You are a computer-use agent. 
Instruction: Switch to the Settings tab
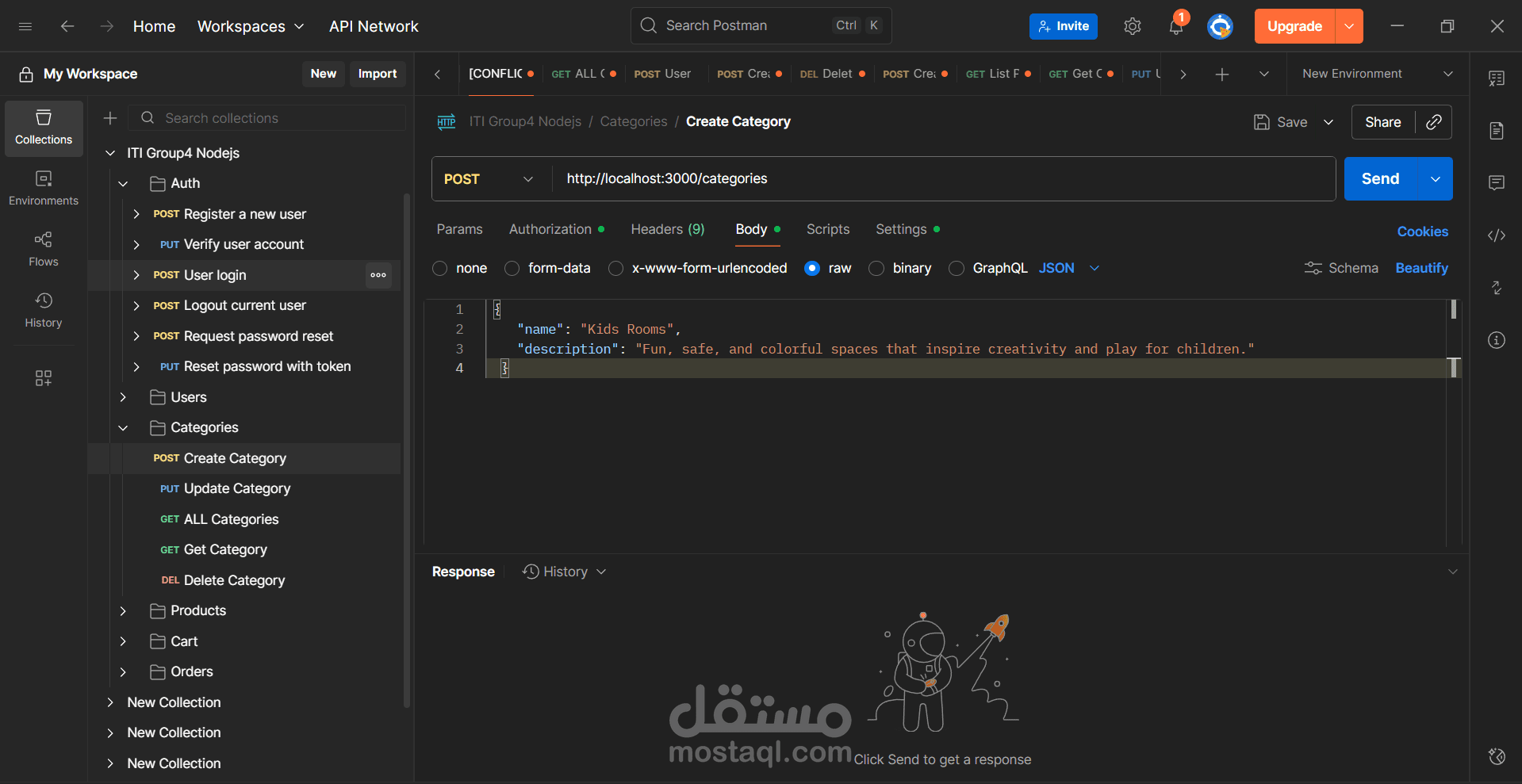coord(907,229)
